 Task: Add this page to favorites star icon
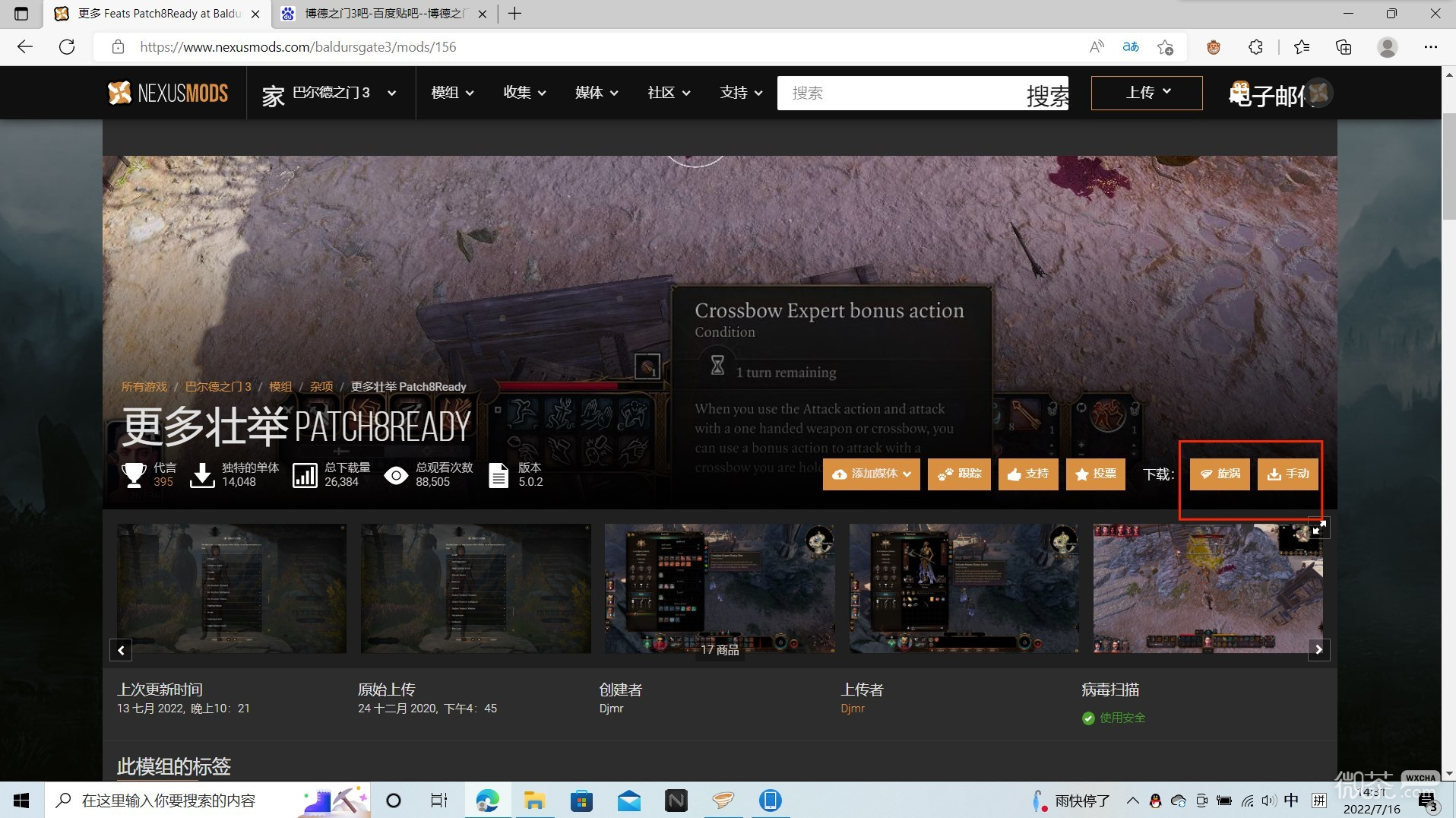point(1165,47)
